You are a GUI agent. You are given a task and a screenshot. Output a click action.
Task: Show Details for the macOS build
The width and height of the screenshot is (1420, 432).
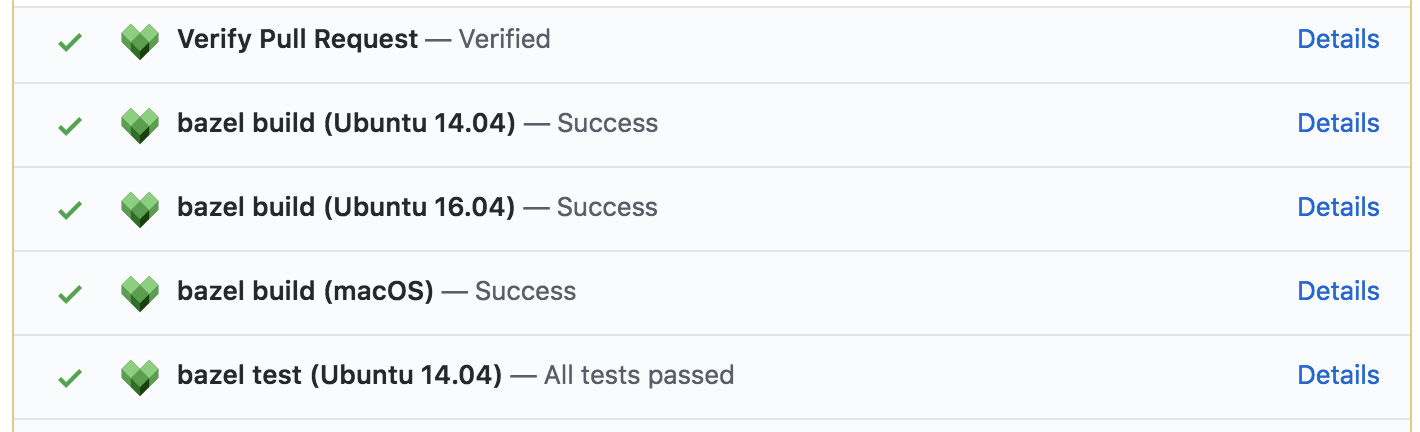pos(1338,291)
